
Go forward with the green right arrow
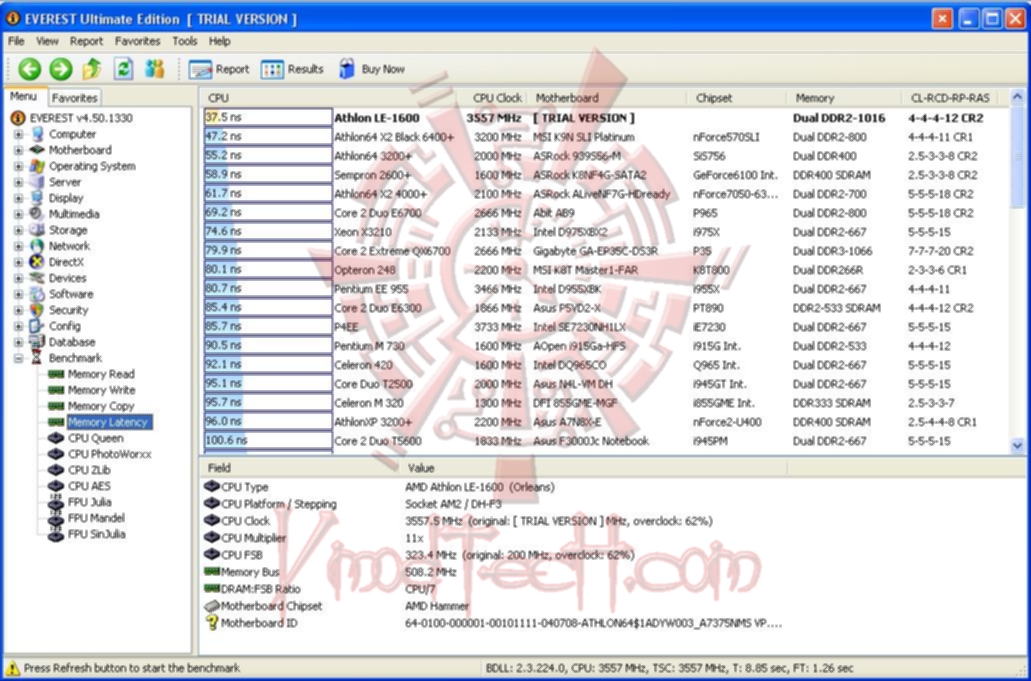(x=60, y=69)
